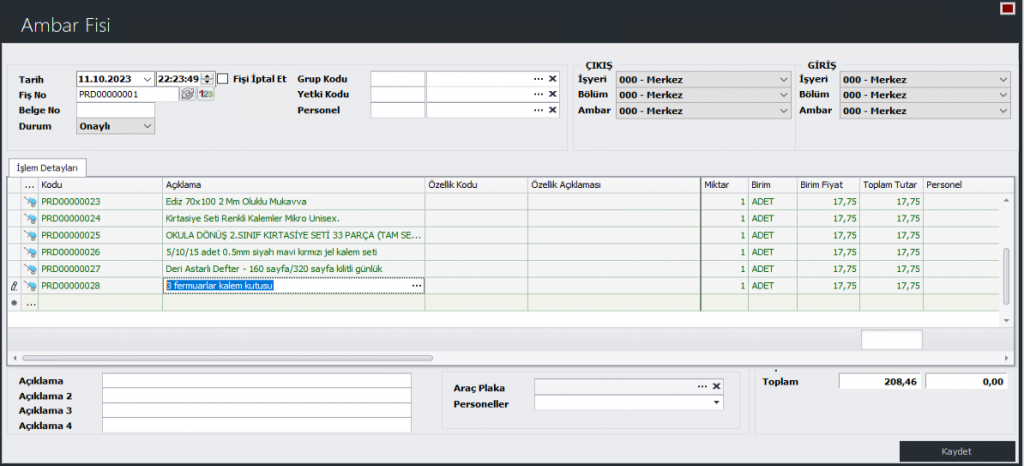The width and height of the screenshot is (1024, 466).
Task: Open lookup ellipsis in the edited Açıklama cell
Action: pyautogui.click(x=417, y=286)
